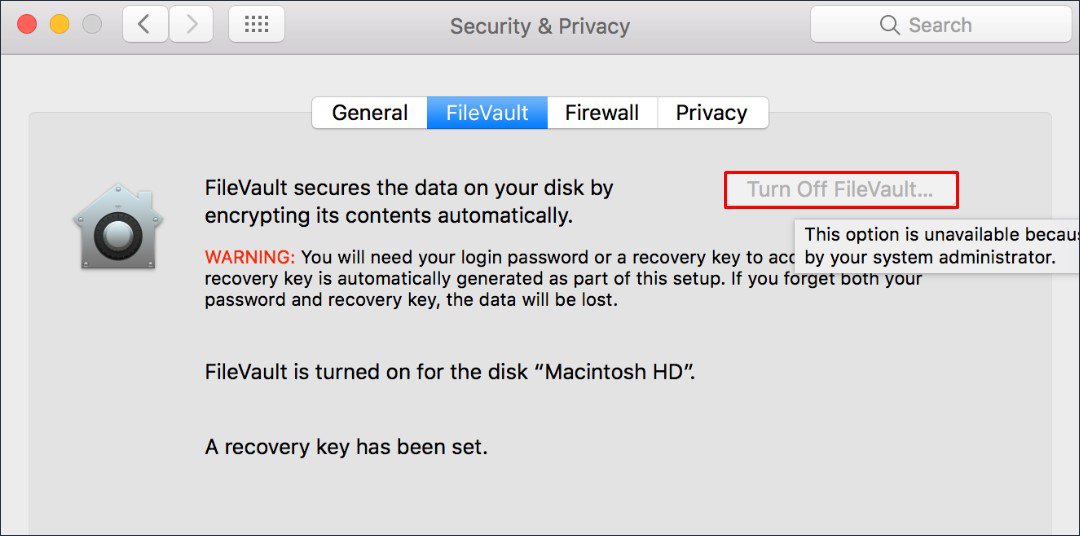Show all preferences with grid button

pyautogui.click(x=256, y=25)
